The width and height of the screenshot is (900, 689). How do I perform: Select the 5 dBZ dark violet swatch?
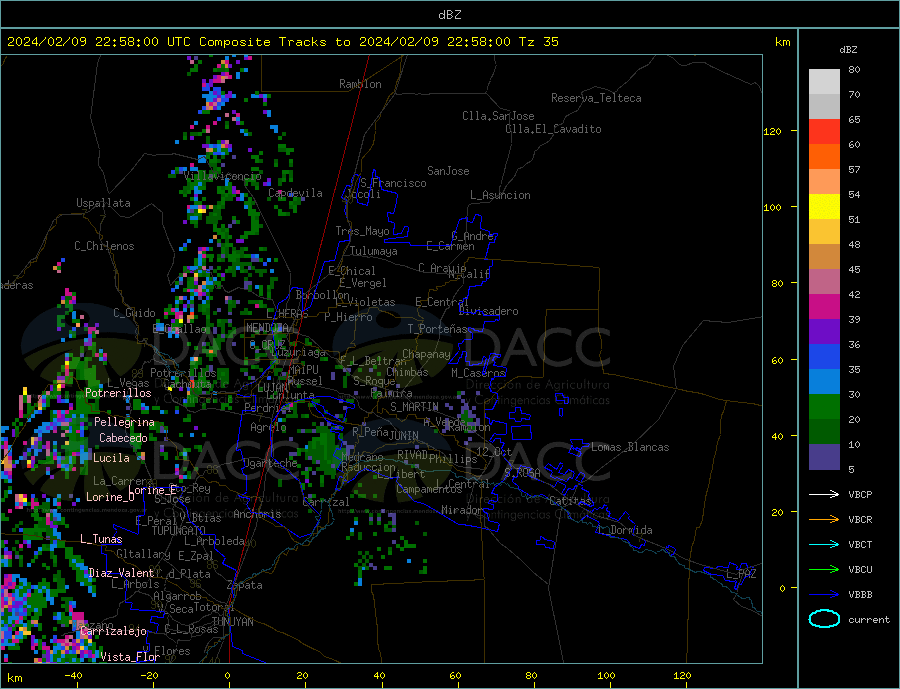(x=824, y=457)
